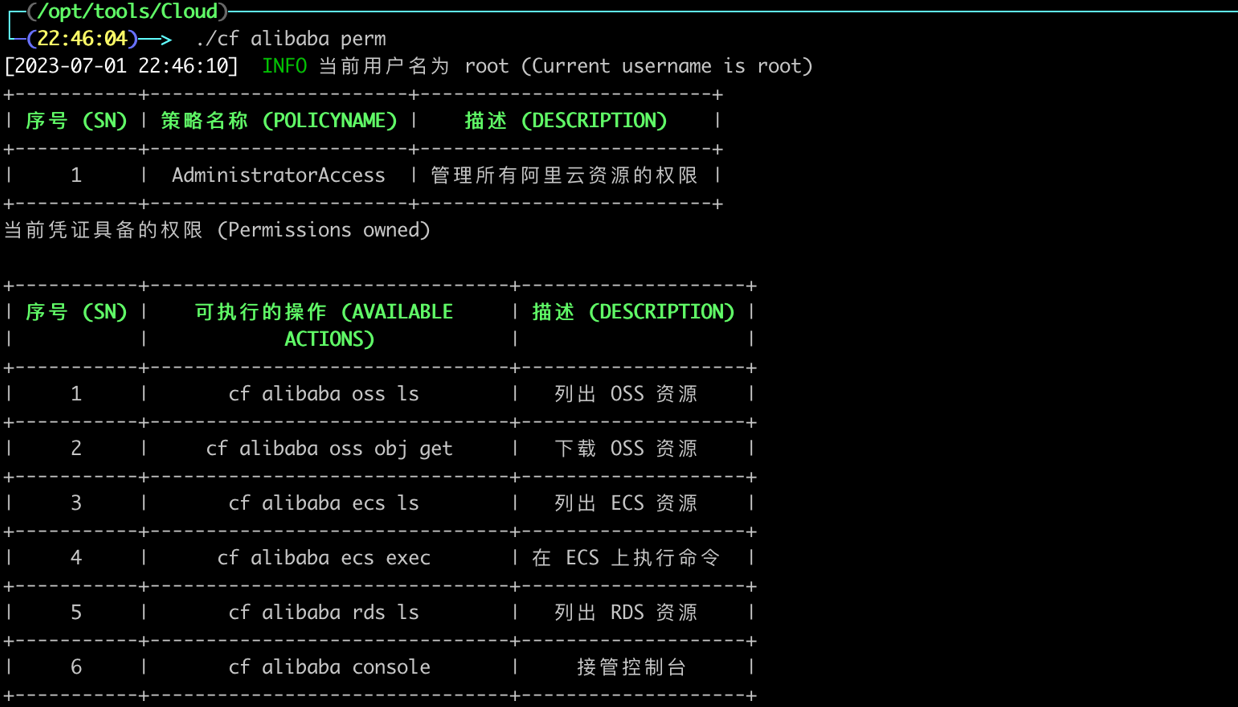Click the 列出 OSS 资源 description
This screenshot has height=707, width=1238.
tap(626, 394)
